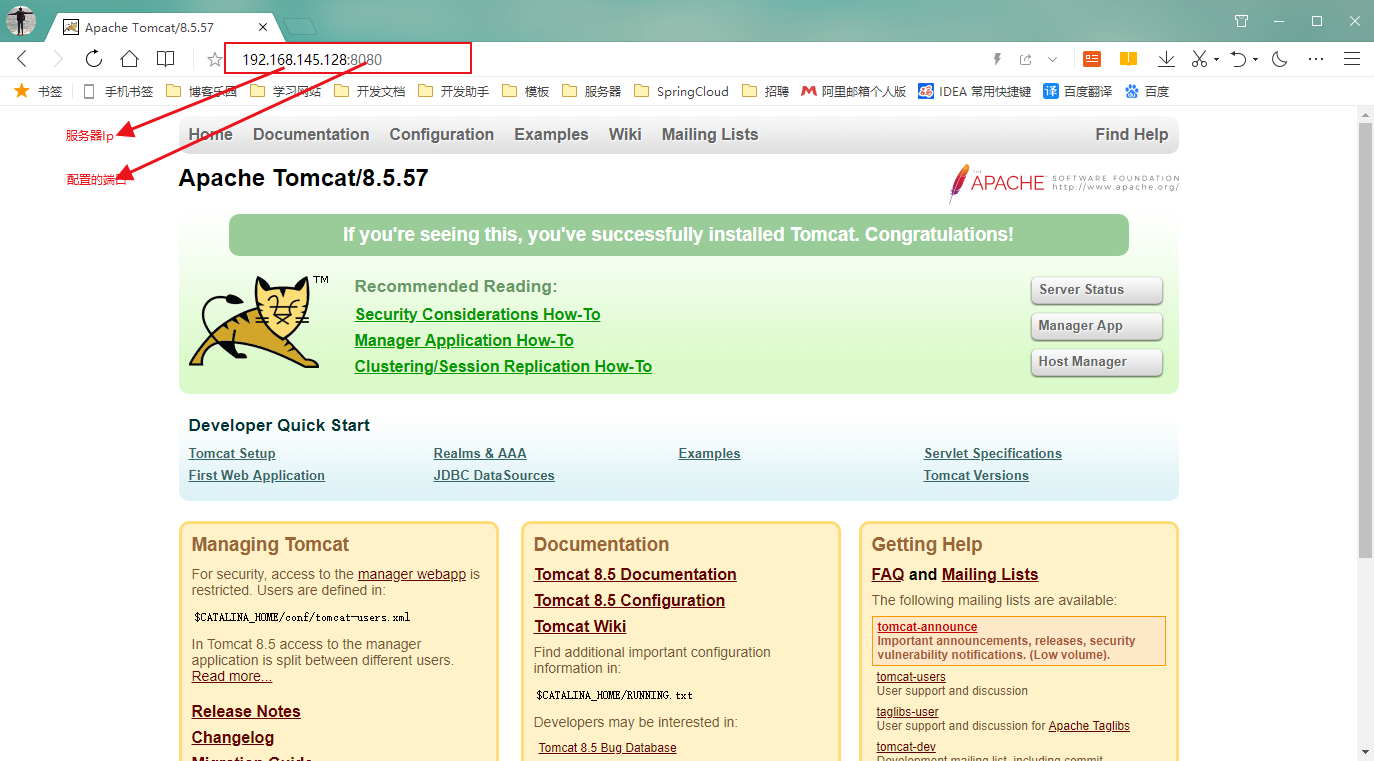Click the share page icon in the address bar

(x=1025, y=59)
